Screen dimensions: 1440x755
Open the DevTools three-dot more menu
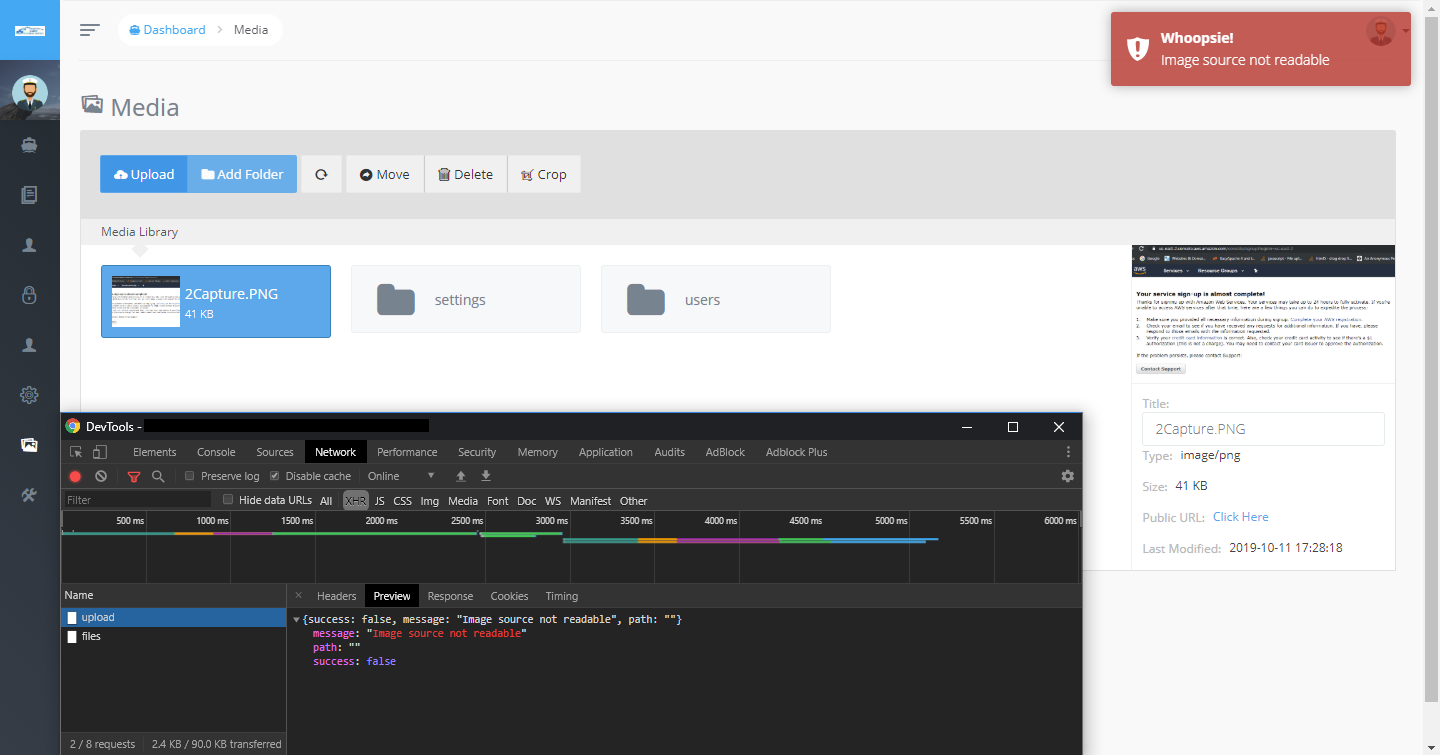pyautogui.click(x=1068, y=452)
